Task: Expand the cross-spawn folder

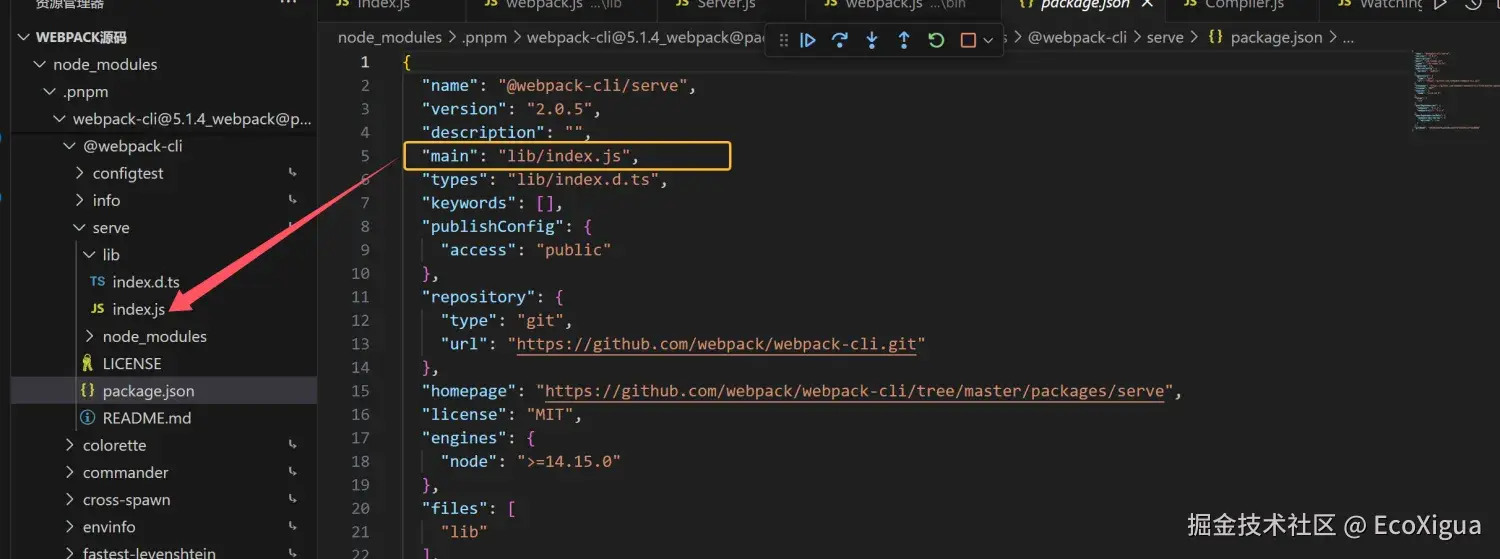Action: (70, 499)
